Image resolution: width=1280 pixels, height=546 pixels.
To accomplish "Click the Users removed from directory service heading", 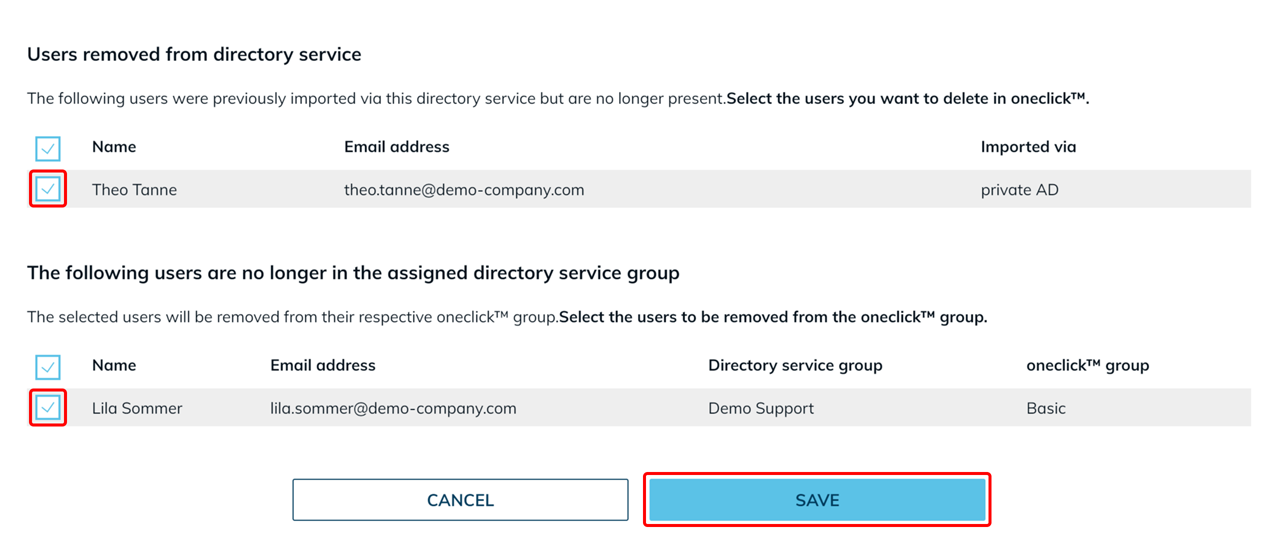I will [x=194, y=55].
